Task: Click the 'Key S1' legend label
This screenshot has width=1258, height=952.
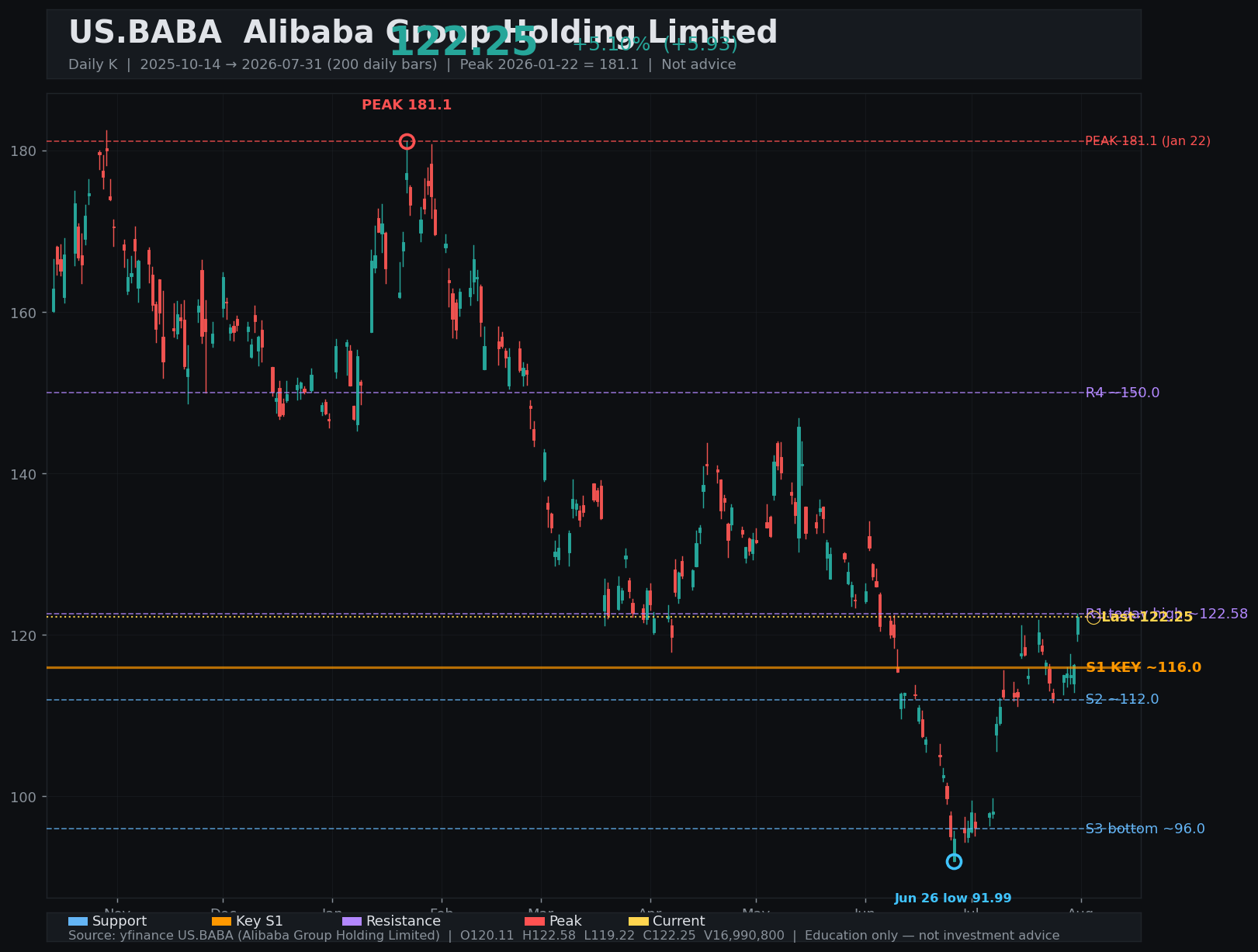Action: tap(259, 921)
